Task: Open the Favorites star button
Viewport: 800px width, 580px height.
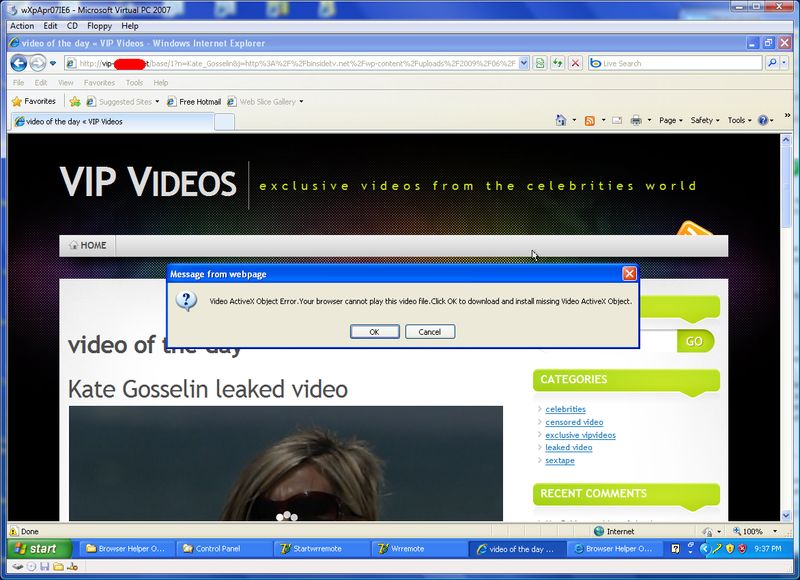Action: [34, 102]
